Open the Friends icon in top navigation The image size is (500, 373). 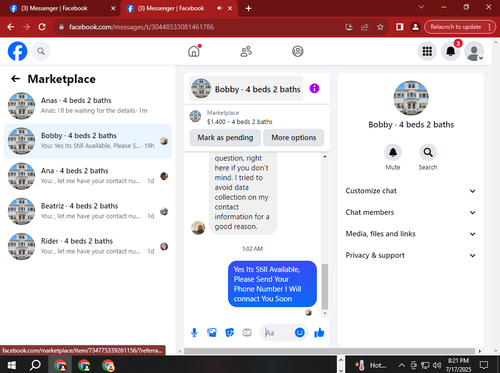246,51
